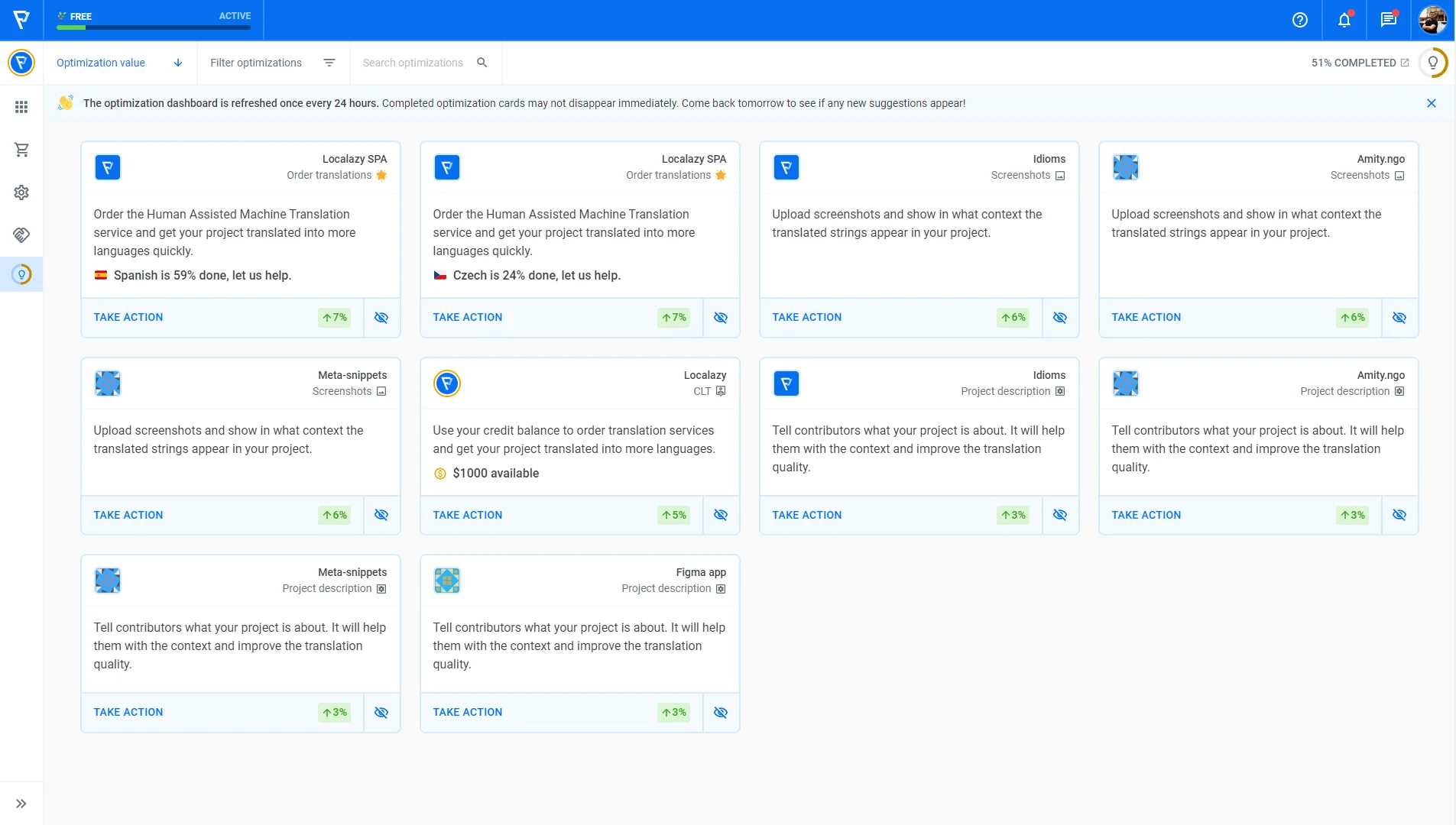Hide the Spanish Order translations card
Viewport: 1456px width, 825px height.
(381, 318)
